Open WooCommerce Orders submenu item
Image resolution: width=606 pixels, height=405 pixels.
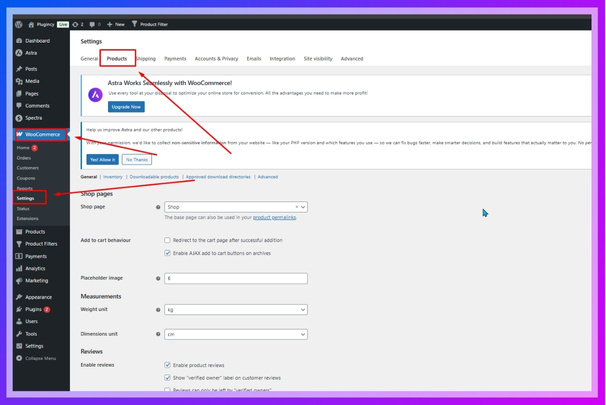point(24,158)
